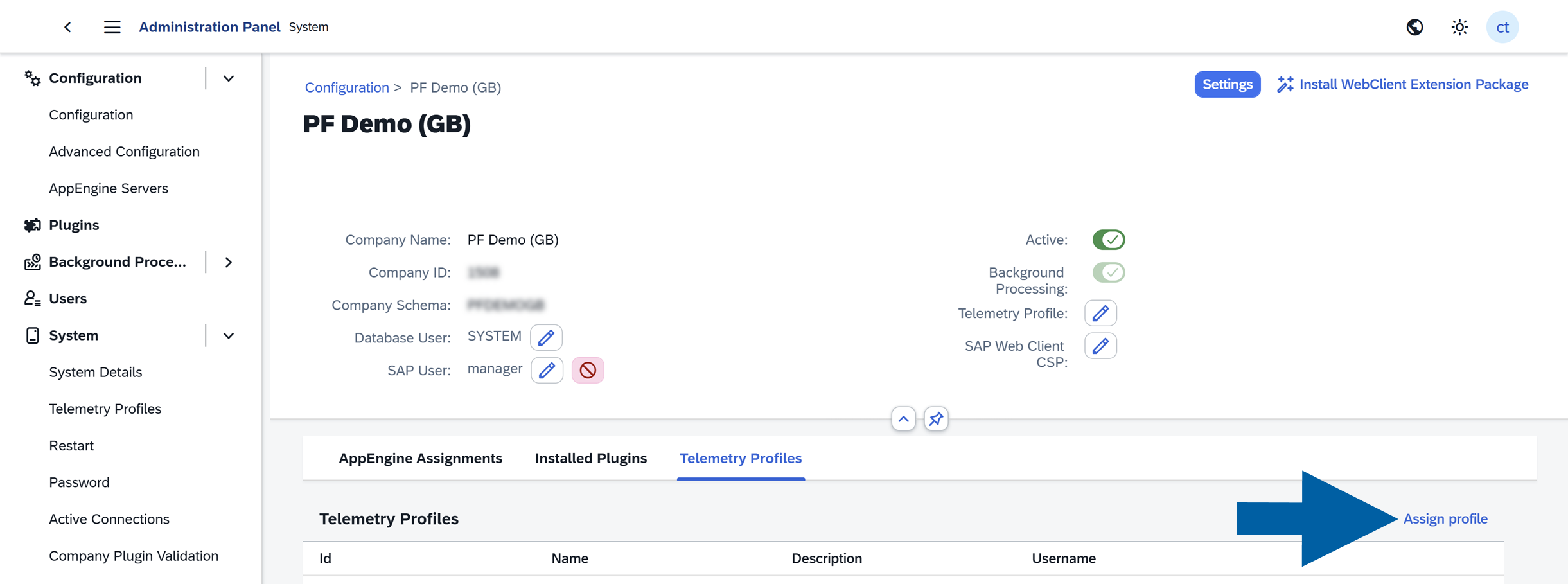Edit the Telemetry Profile field
The image size is (1568, 584).
point(1100,314)
